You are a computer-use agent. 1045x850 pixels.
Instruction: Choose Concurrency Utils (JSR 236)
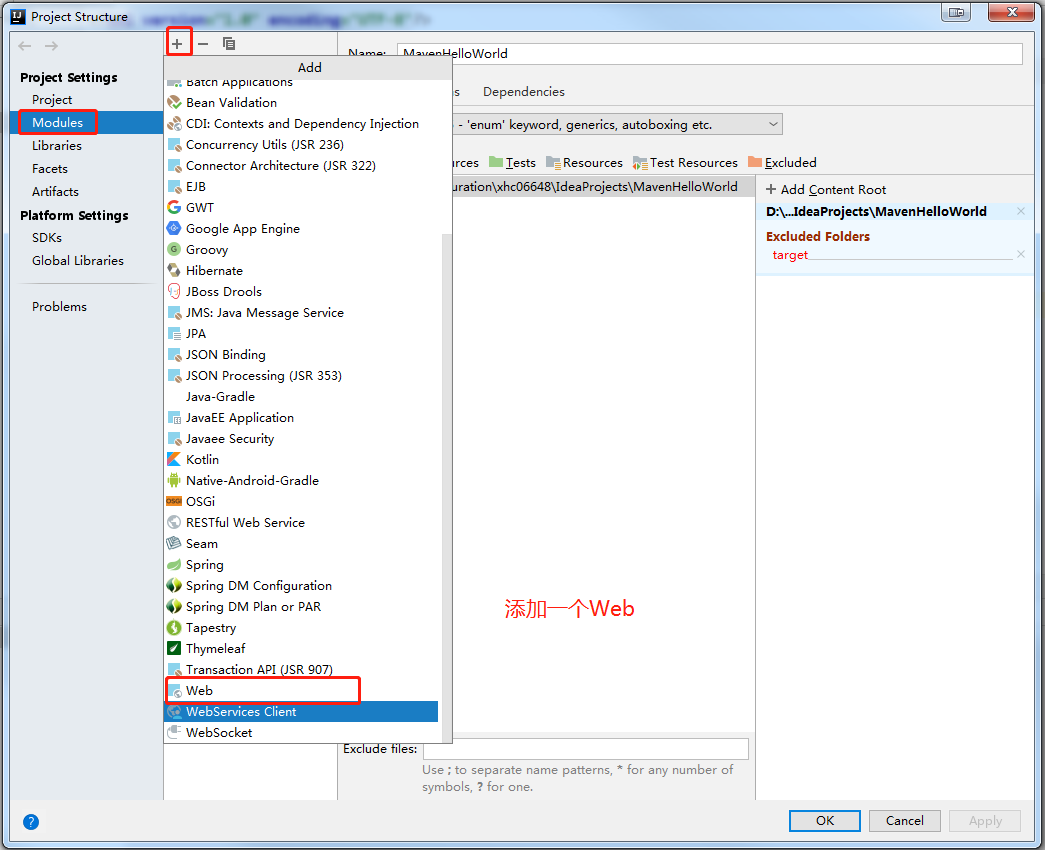tap(301, 145)
